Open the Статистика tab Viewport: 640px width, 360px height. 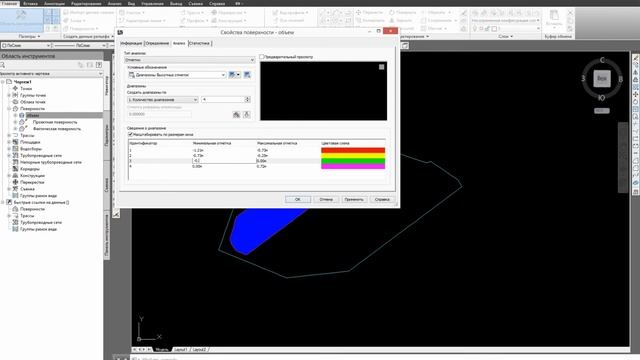(x=200, y=43)
